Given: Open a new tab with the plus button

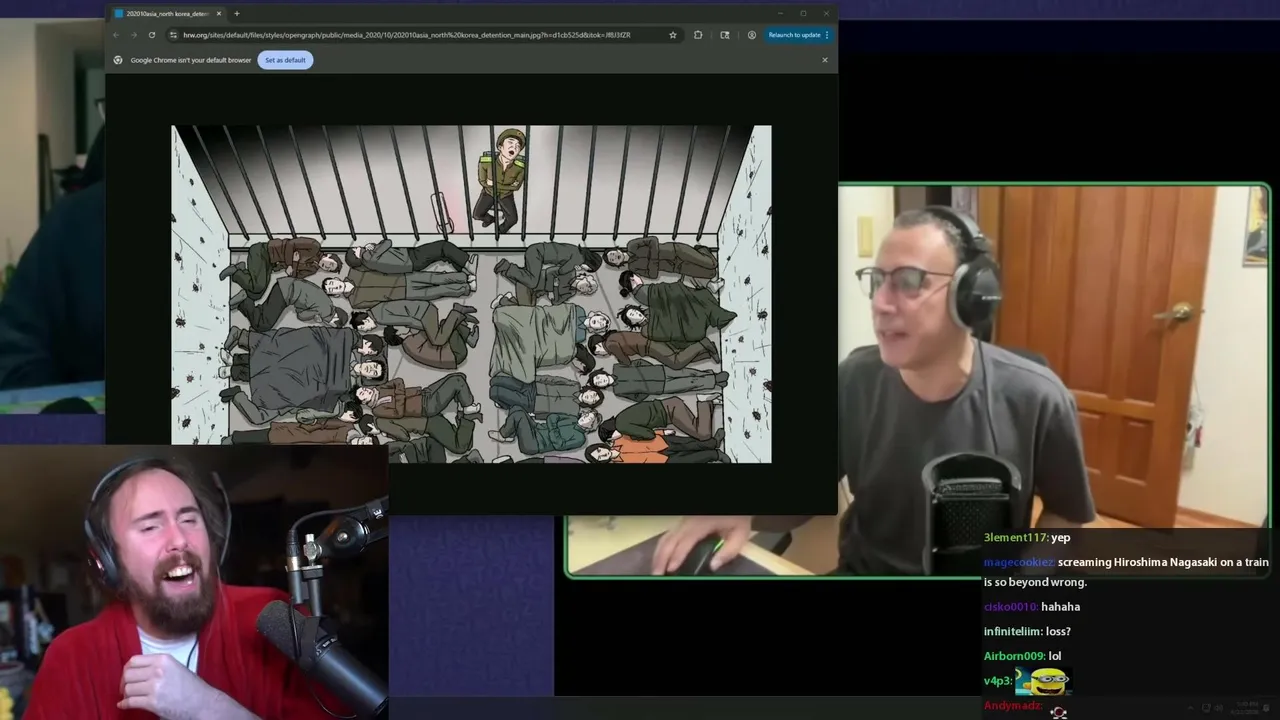Looking at the screenshot, I should pyautogui.click(x=237, y=14).
